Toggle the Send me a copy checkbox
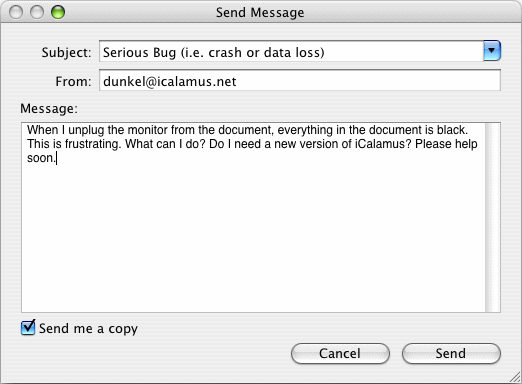This screenshot has height=384, width=522. [x=28, y=328]
